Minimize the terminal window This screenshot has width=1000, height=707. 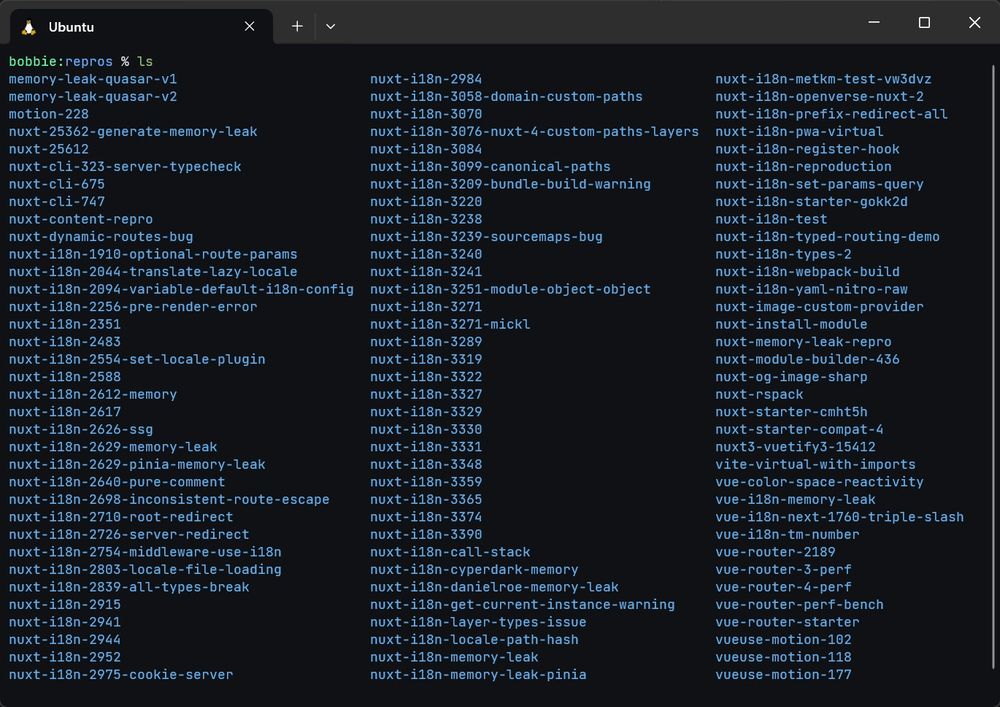click(x=874, y=22)
